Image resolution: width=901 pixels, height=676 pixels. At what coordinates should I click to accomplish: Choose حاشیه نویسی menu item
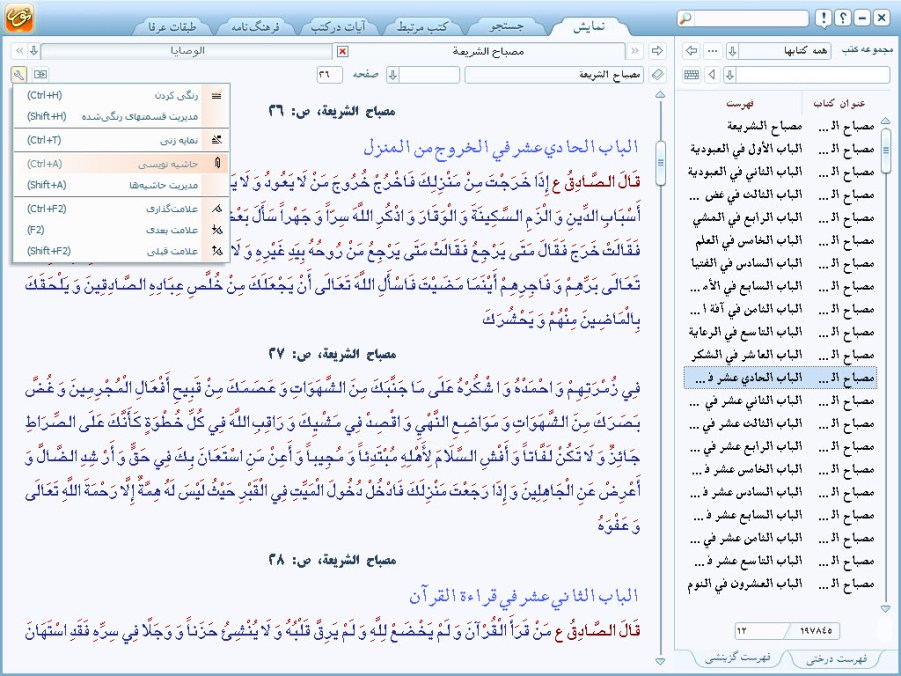(121, 164)
